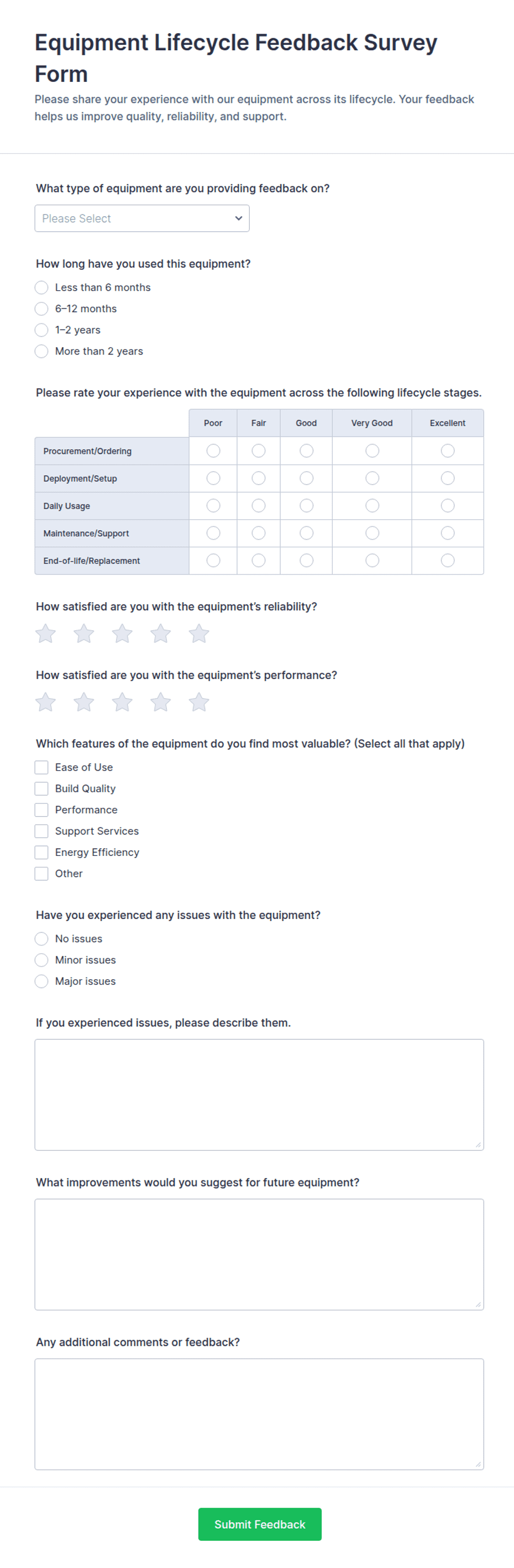Mark Daily Usage as Good
This screenshot has height=1568, width=514.
click(307, 506)
